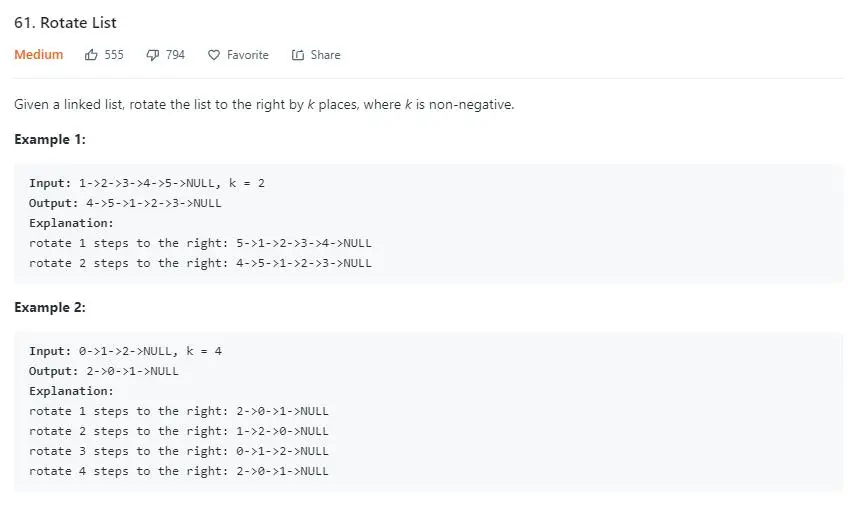Click the "Example 1:" heading

pos(49,139)
